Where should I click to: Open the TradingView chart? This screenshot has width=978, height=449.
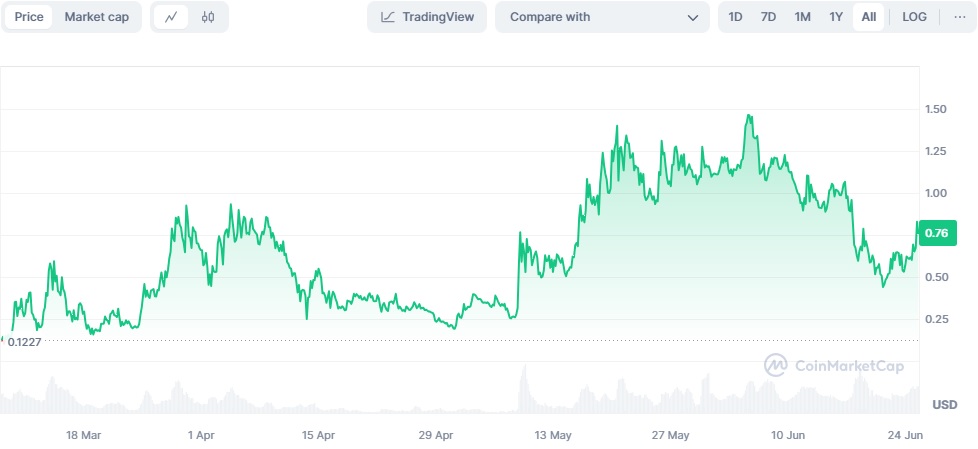tap(427, 17)
